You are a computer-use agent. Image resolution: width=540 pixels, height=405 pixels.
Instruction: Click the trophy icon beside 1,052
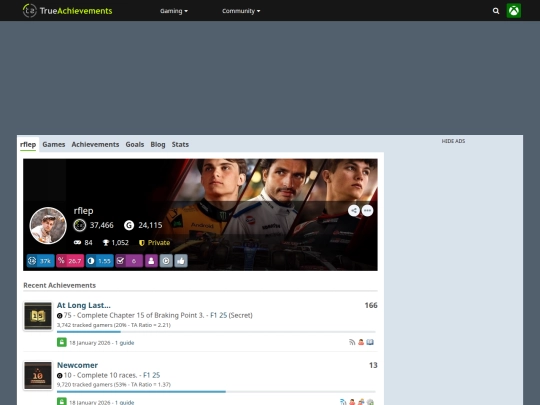tap(106, 242)
